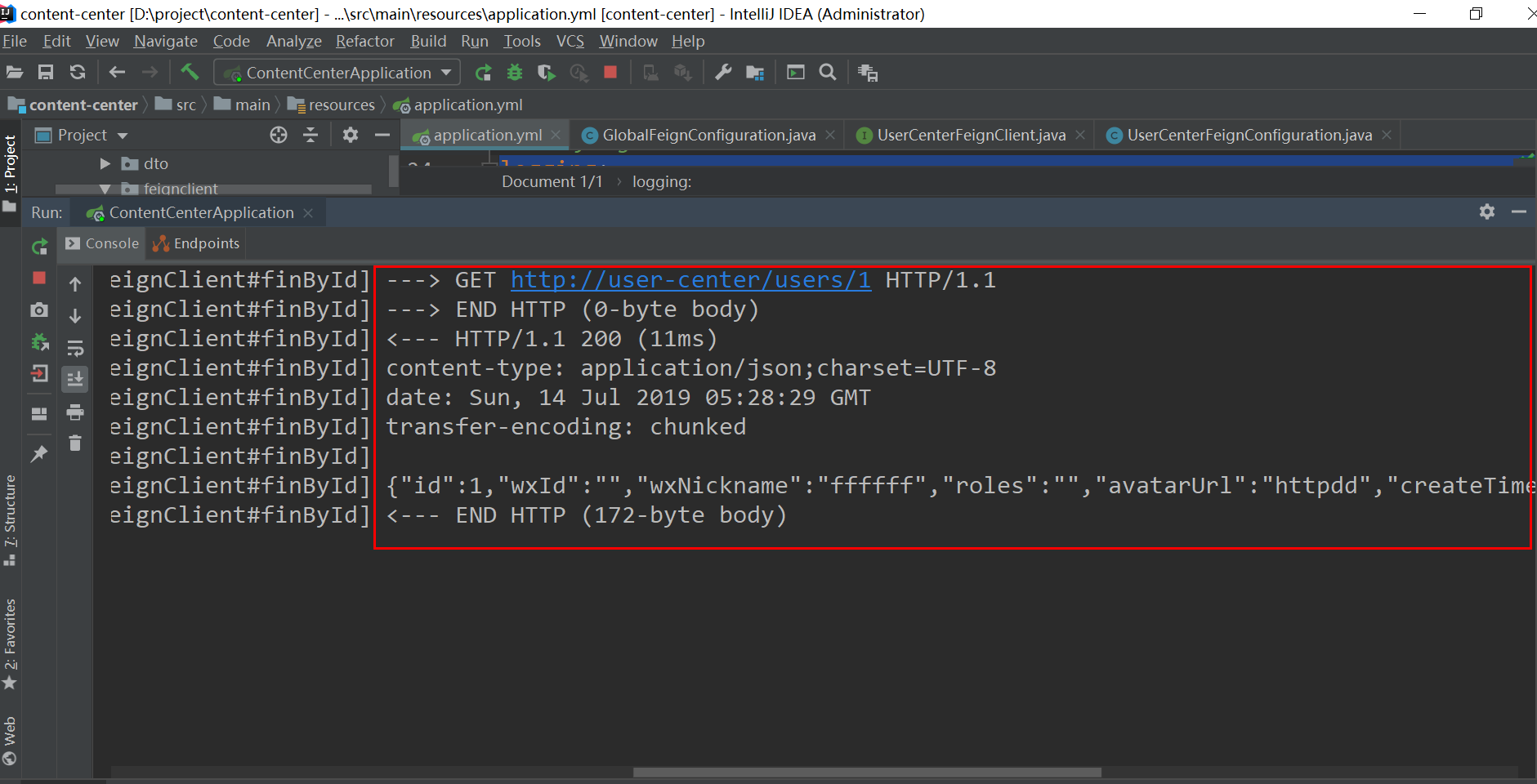This screenshot has height=784, width=1537.
Task: Navigate forward with the right arrow icon
Action: pyautogui.click(x=150, y=73)
